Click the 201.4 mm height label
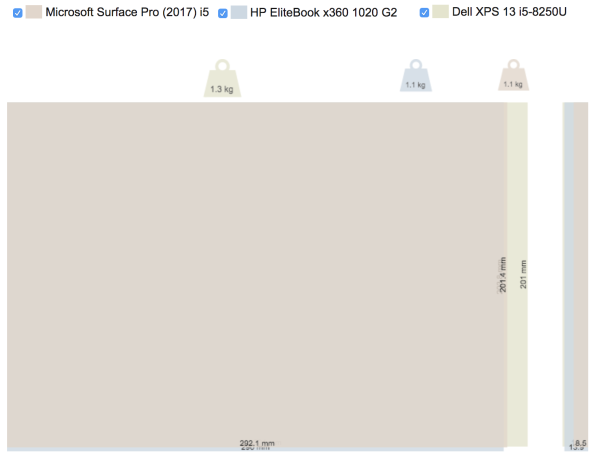Screen dimensions: 600x460 click(502, 275)
